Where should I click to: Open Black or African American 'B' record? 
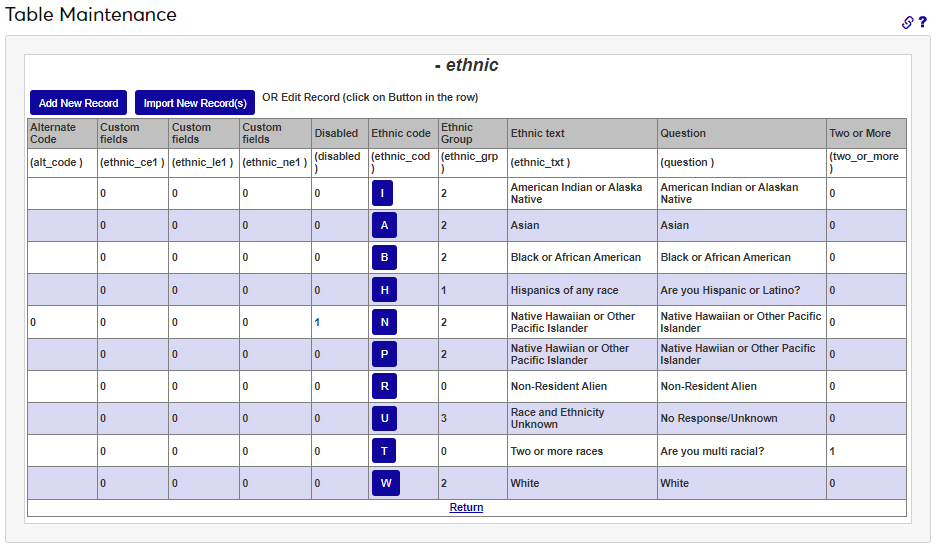click(384, 258)
